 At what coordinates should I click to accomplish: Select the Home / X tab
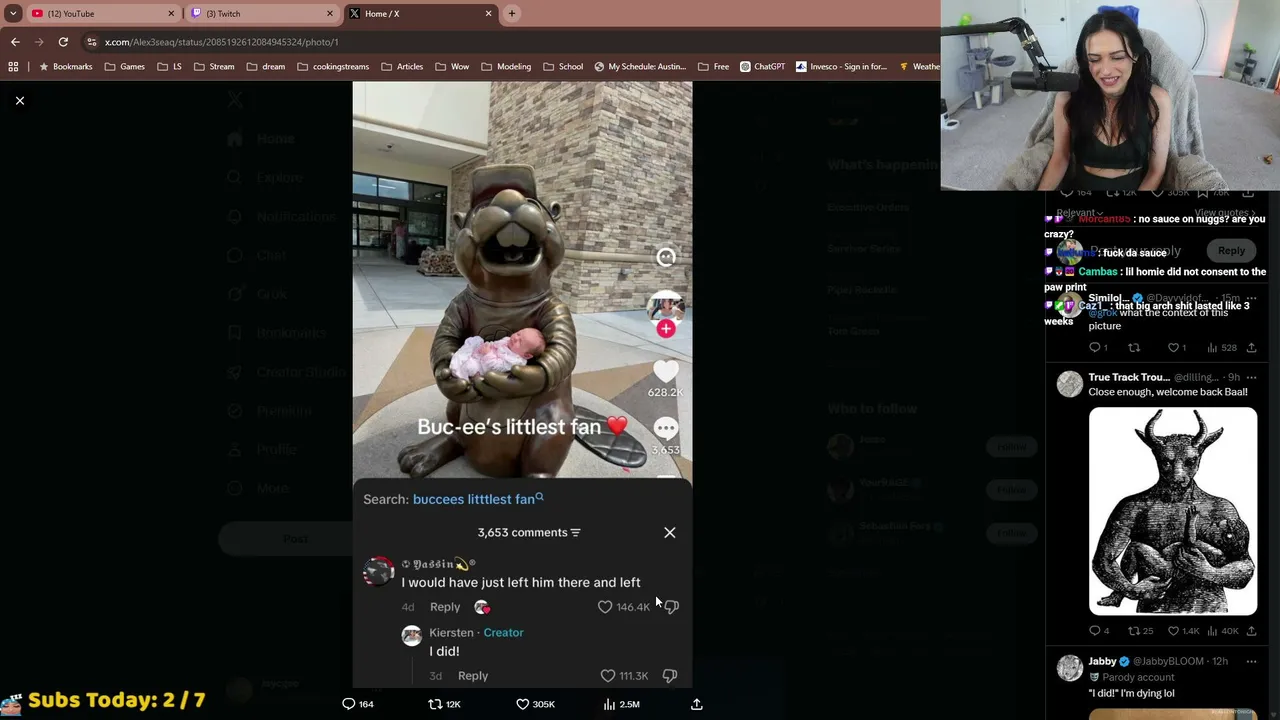coord(420,13)
